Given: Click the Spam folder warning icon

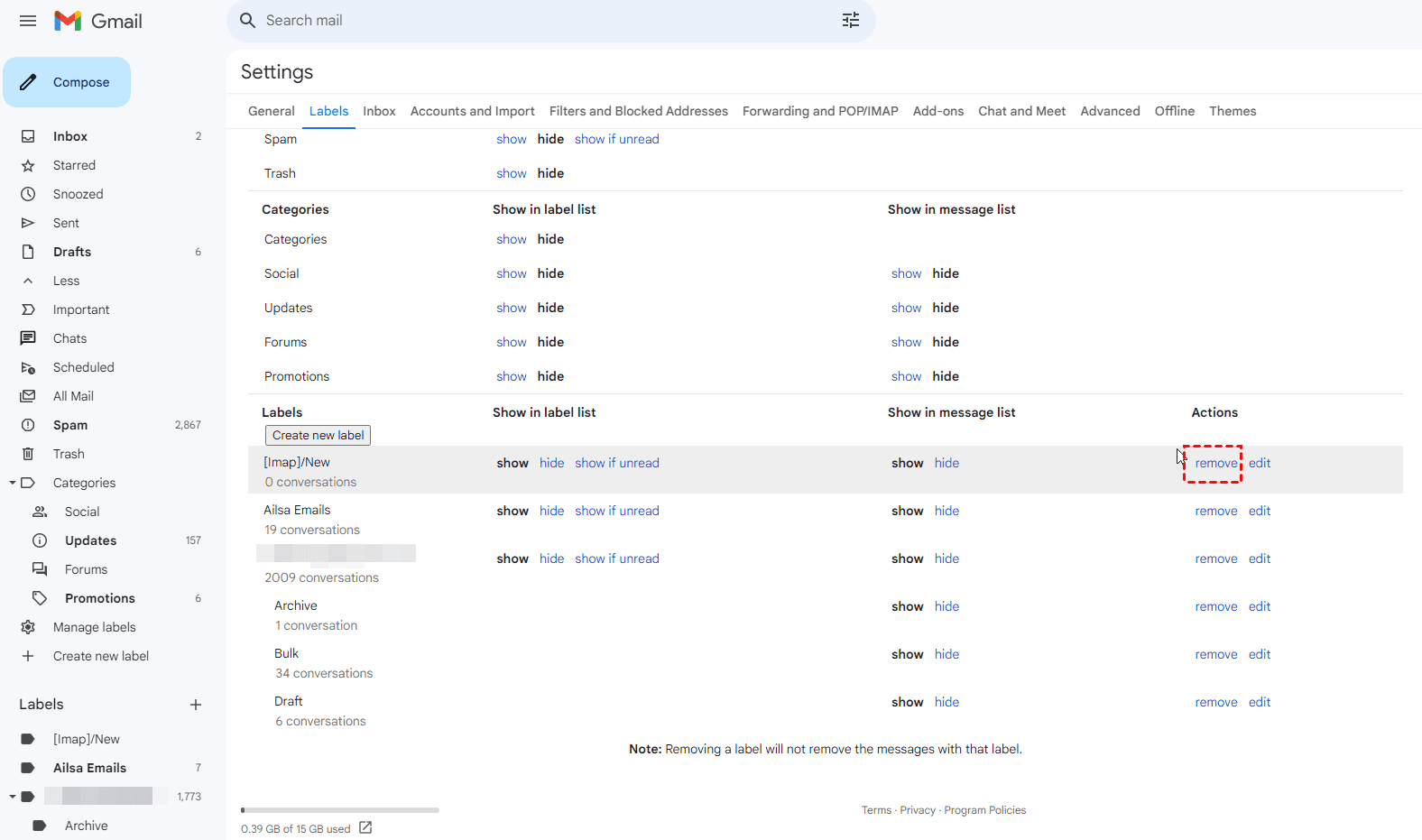Looking at the screenshot, I should [x=28, y=425].
